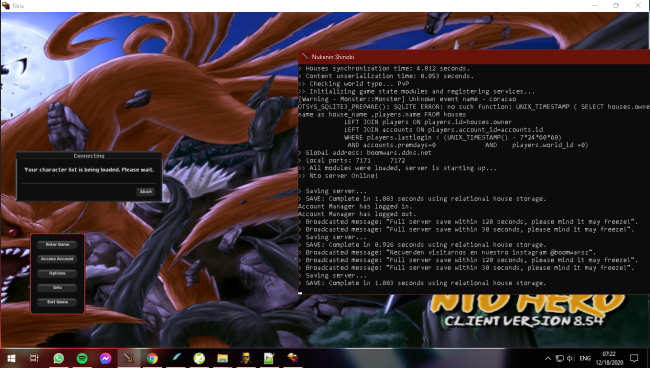Click 'Account Manager has logged out.' line
The image size is (650, 368).
[357, 214]
